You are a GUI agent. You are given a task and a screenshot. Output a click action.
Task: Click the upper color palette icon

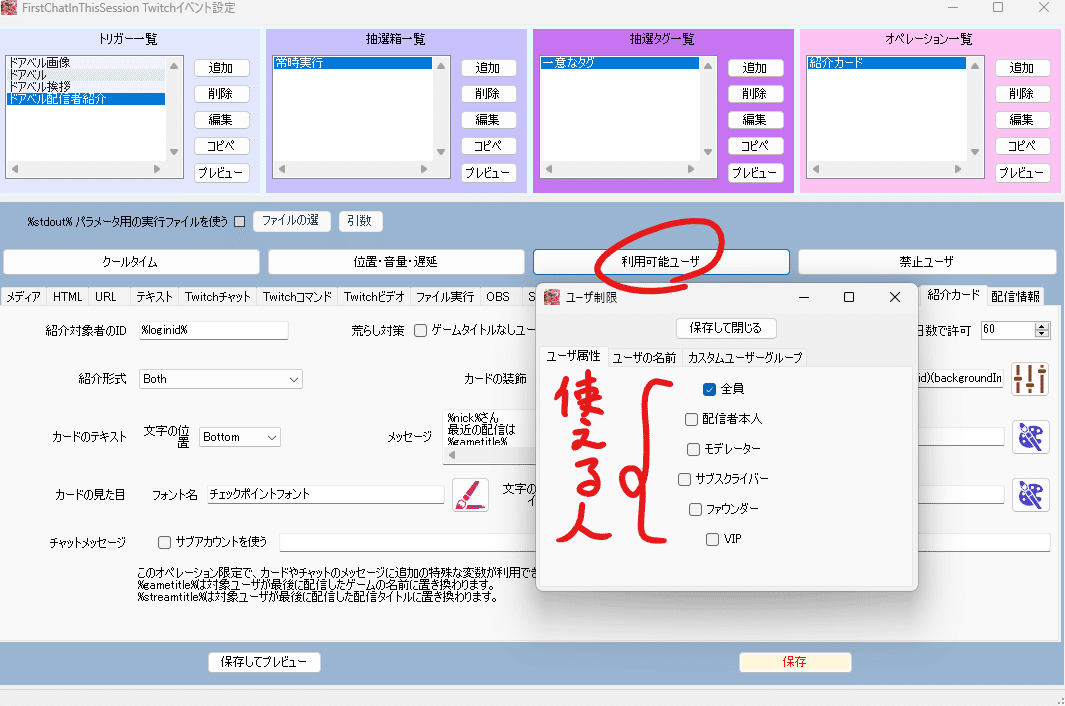1030,437
